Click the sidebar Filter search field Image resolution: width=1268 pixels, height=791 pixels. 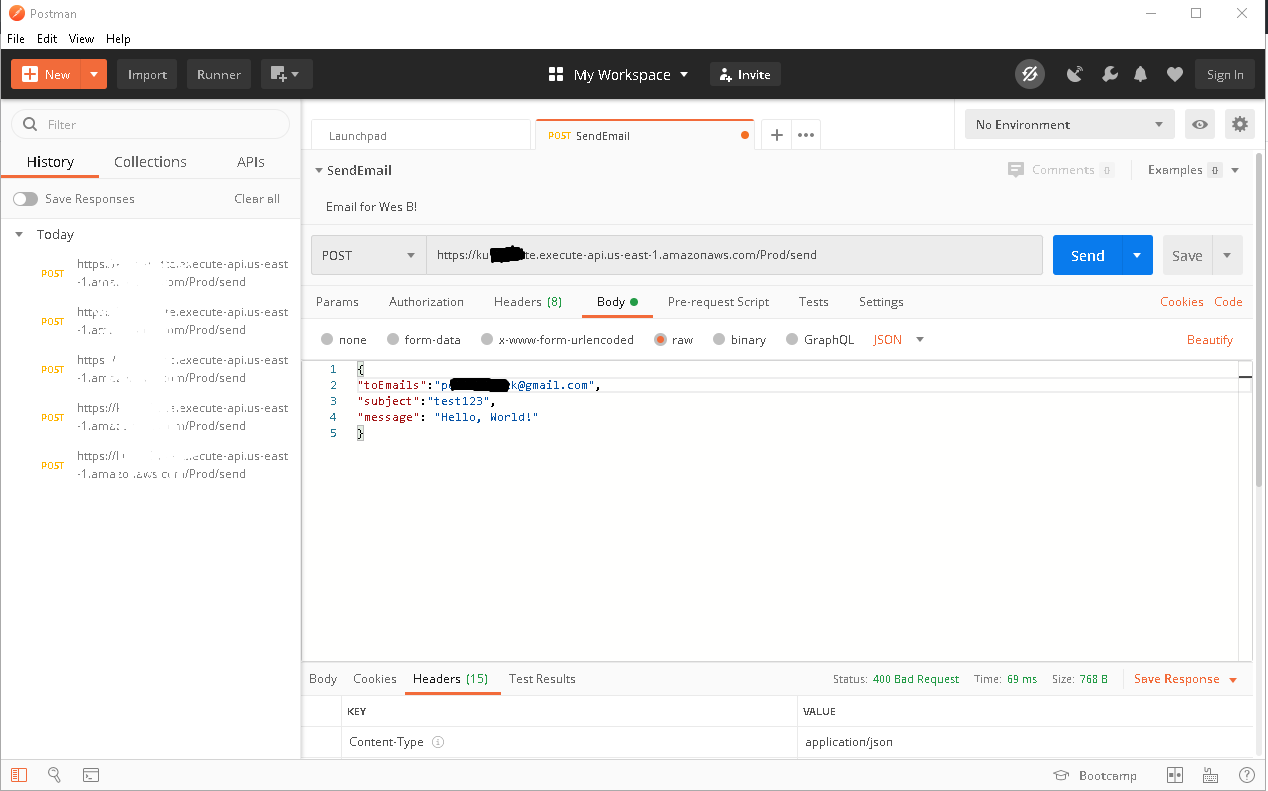point(150,124)
